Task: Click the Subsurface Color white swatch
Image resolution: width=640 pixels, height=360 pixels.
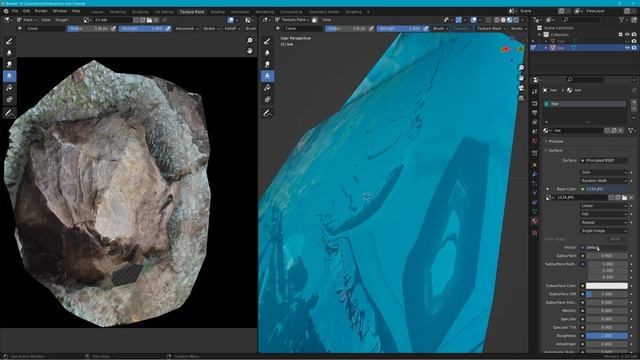Action: tap(607, 286)
